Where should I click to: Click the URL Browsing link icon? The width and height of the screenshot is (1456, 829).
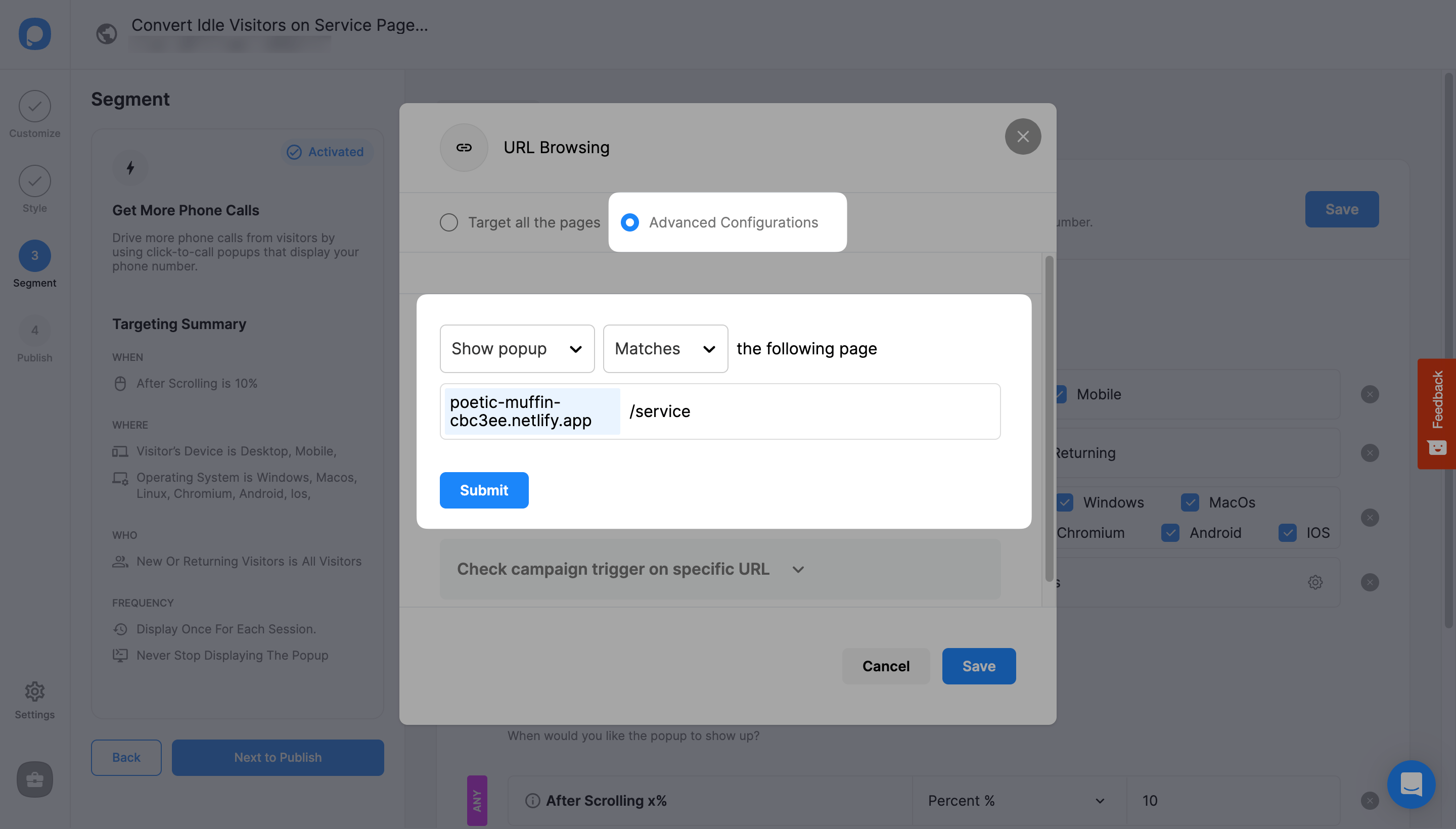464,148
